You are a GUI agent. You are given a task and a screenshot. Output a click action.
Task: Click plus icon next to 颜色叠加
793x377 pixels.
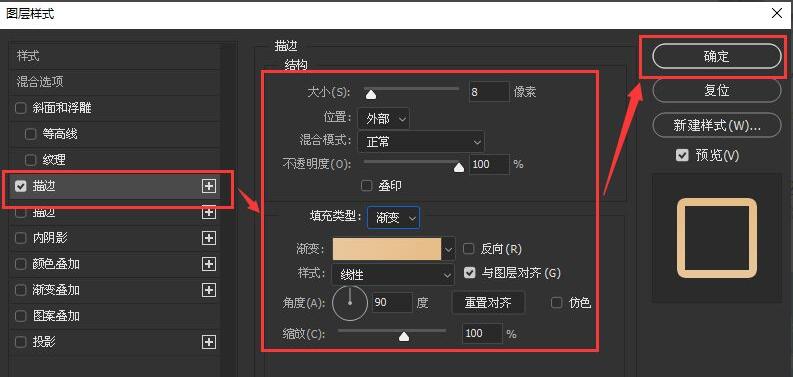[208, 264]
